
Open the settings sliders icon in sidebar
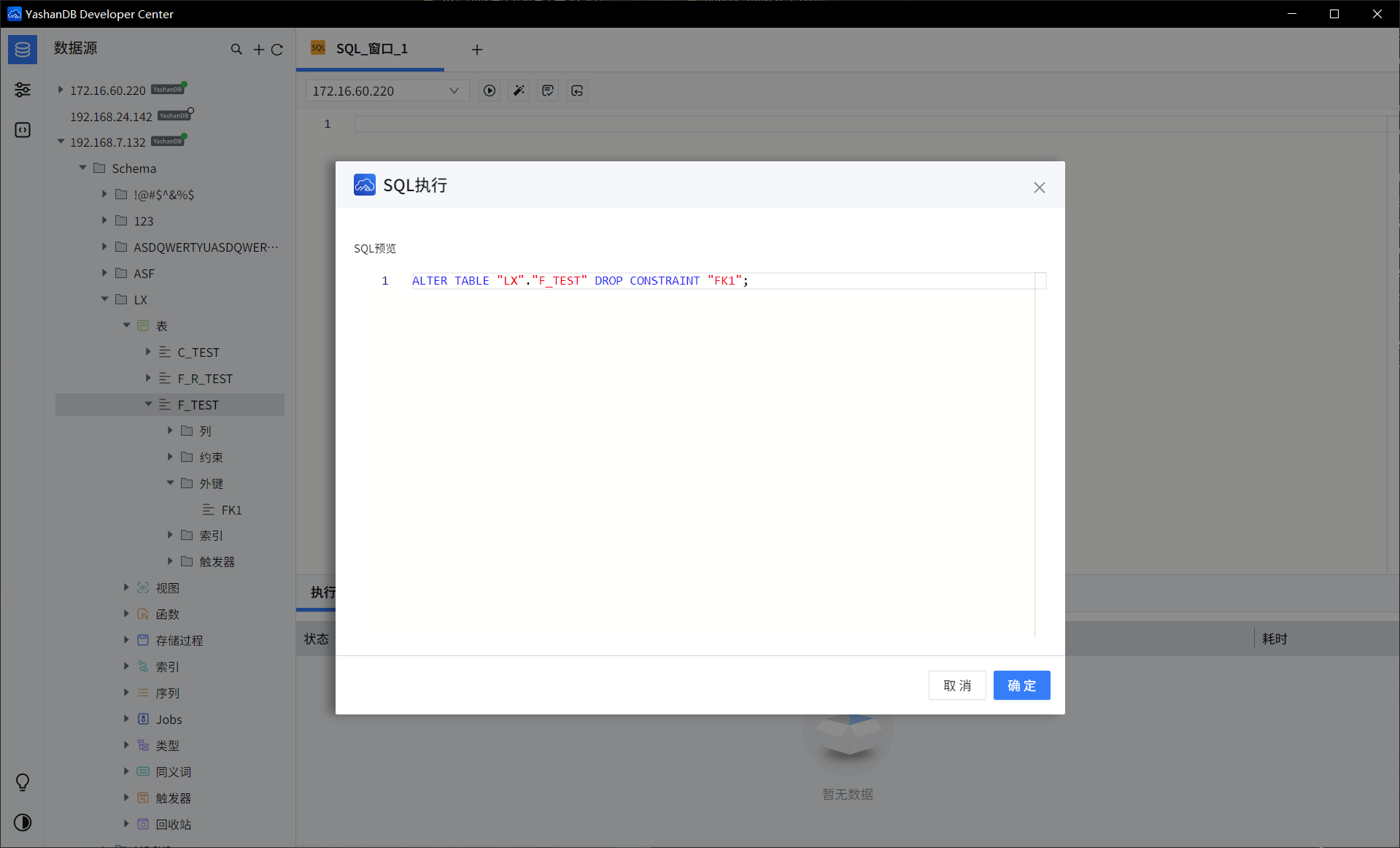[x=23, y=90]
